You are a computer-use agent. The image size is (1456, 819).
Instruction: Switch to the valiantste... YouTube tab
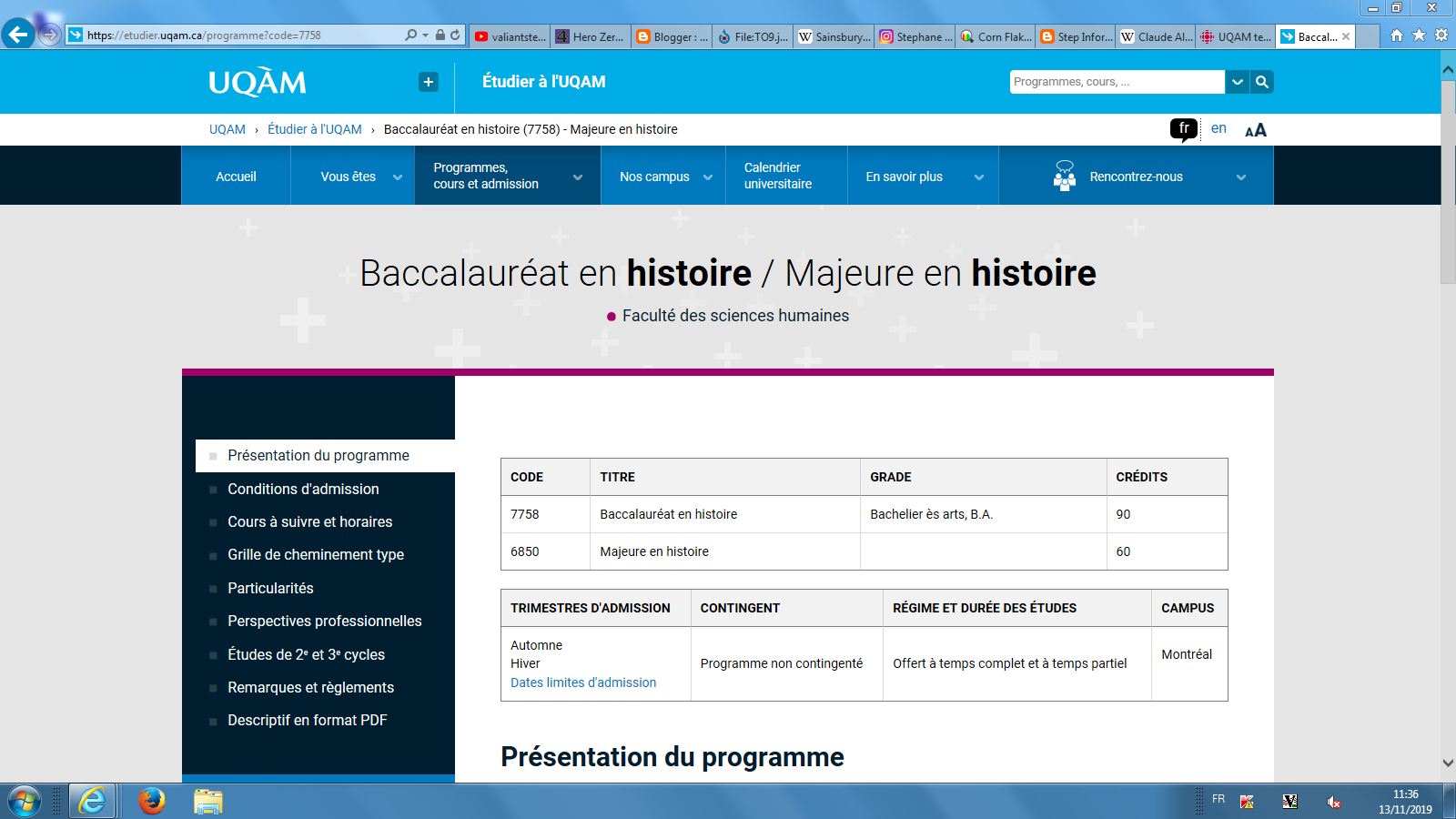click(511, 36)
